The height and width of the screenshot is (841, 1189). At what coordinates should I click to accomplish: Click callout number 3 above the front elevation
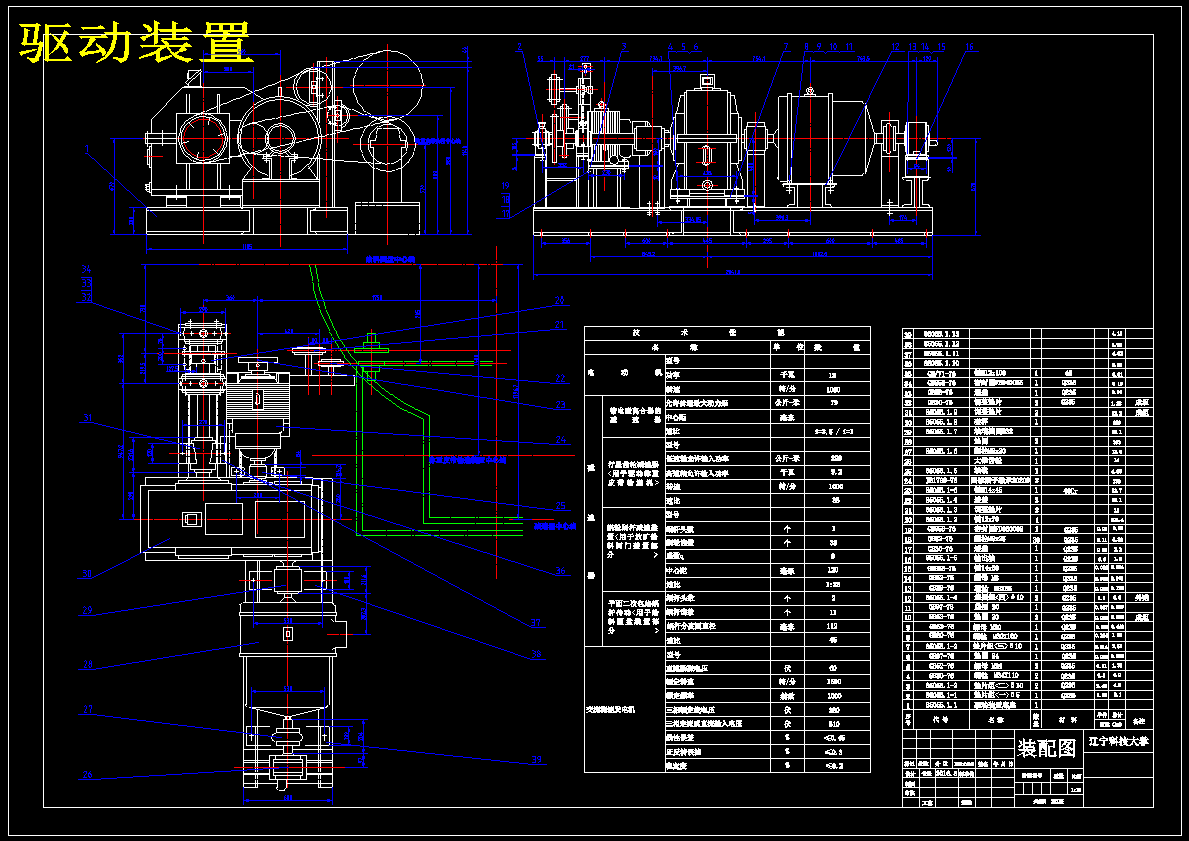624,47
